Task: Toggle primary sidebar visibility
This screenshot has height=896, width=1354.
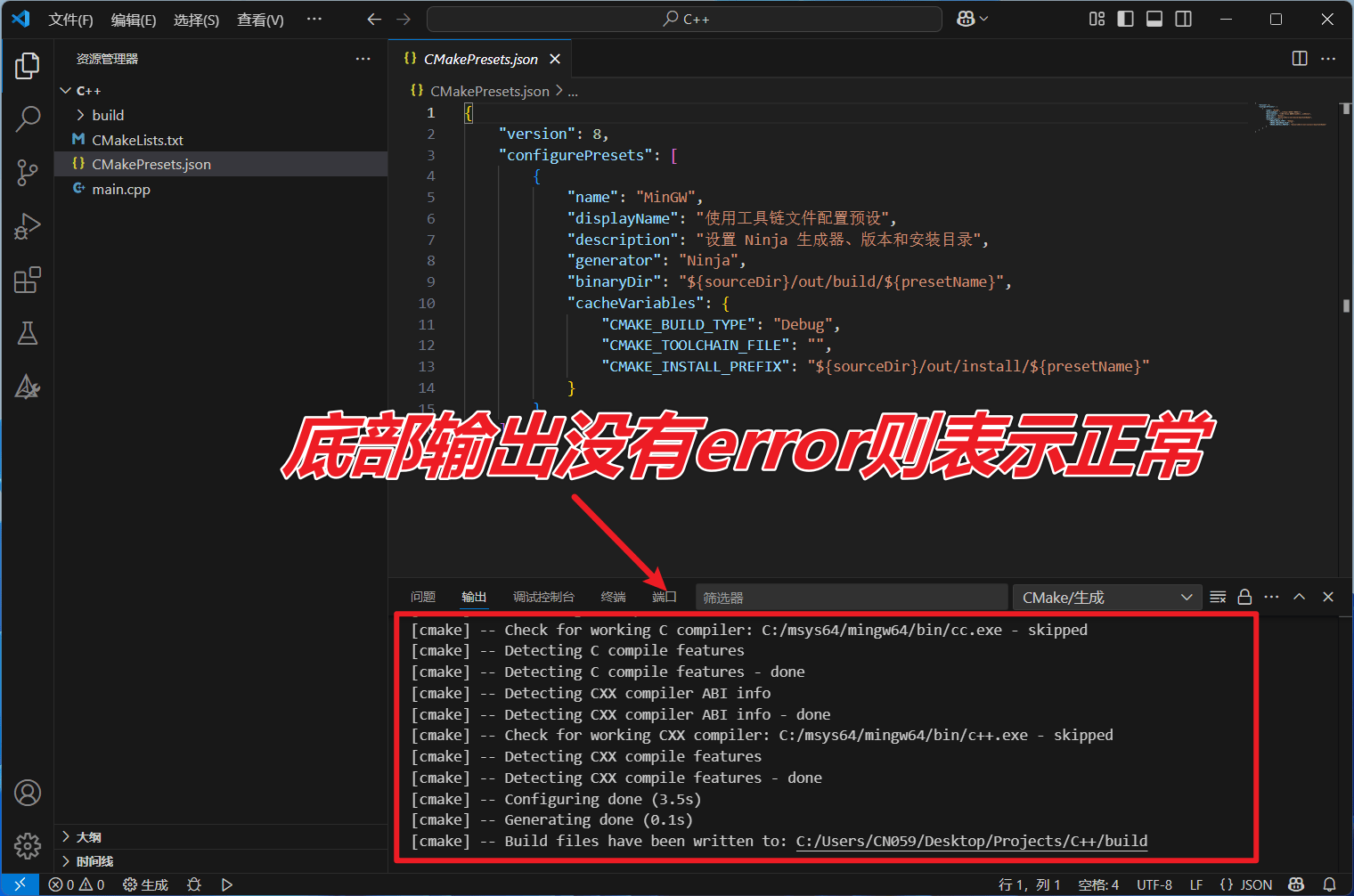Action: point(1126,19)
